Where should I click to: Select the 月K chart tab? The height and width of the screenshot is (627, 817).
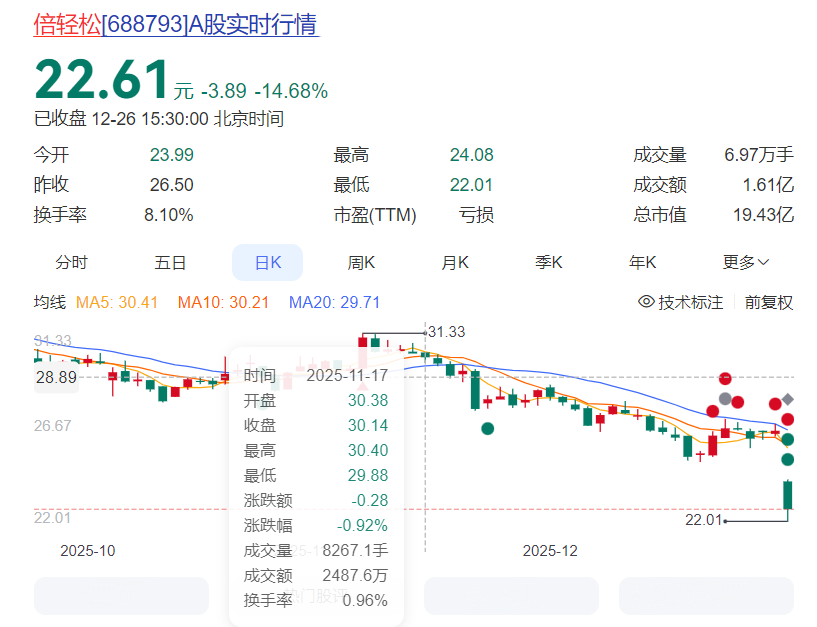[x=455, y=262]
